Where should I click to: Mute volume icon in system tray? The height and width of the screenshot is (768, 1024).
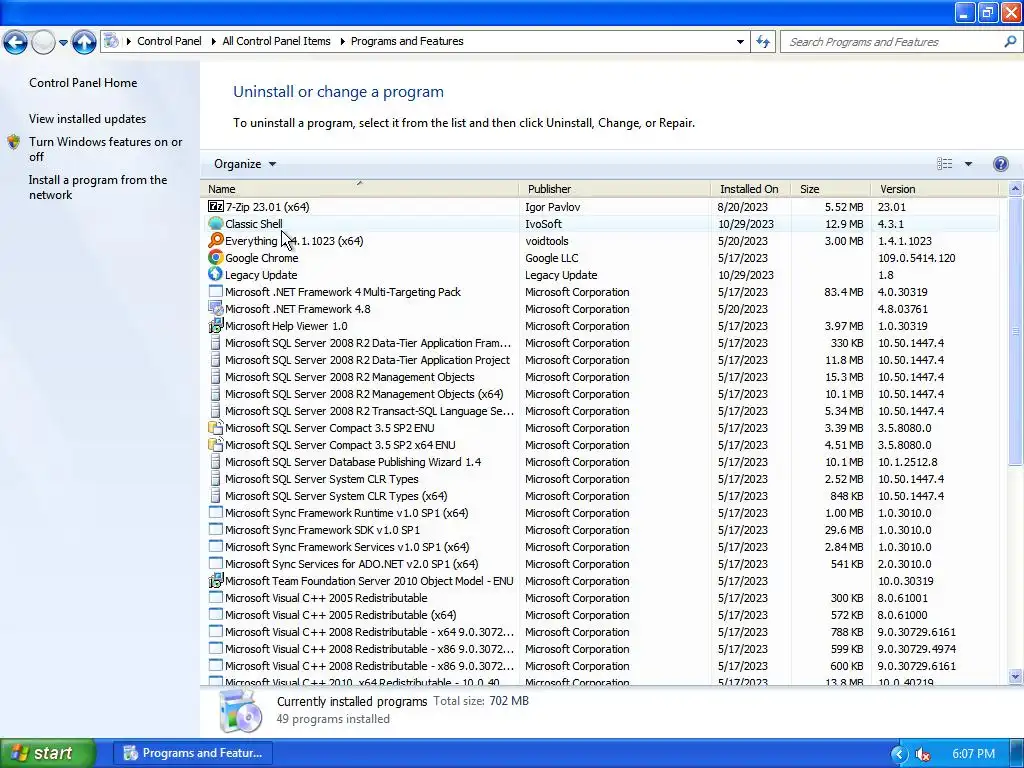pos(923,754)
